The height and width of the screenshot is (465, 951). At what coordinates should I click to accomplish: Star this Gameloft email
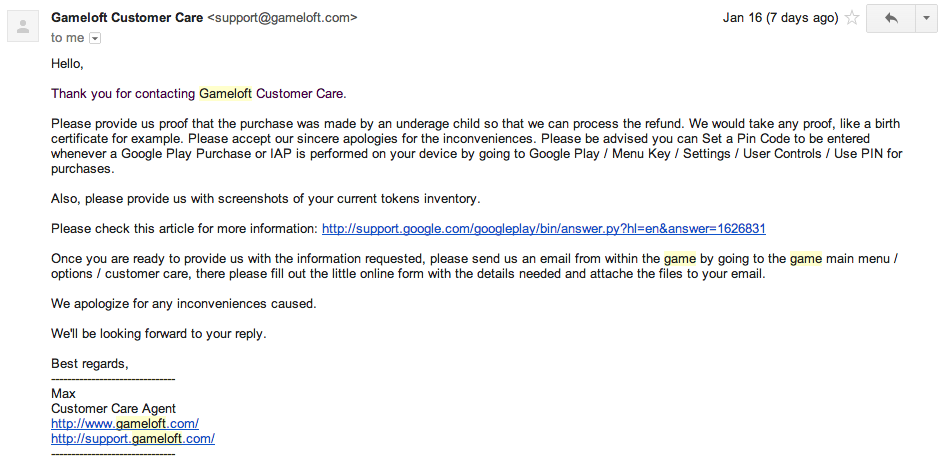pos(851,18)
